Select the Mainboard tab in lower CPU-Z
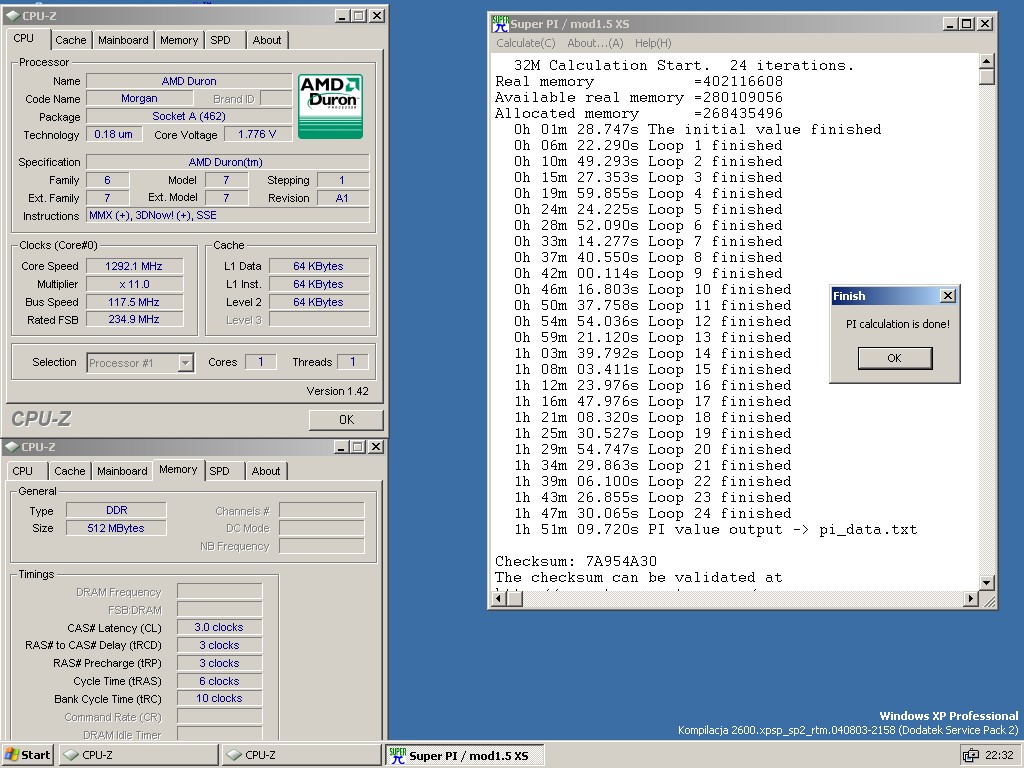 coord(122,471)
